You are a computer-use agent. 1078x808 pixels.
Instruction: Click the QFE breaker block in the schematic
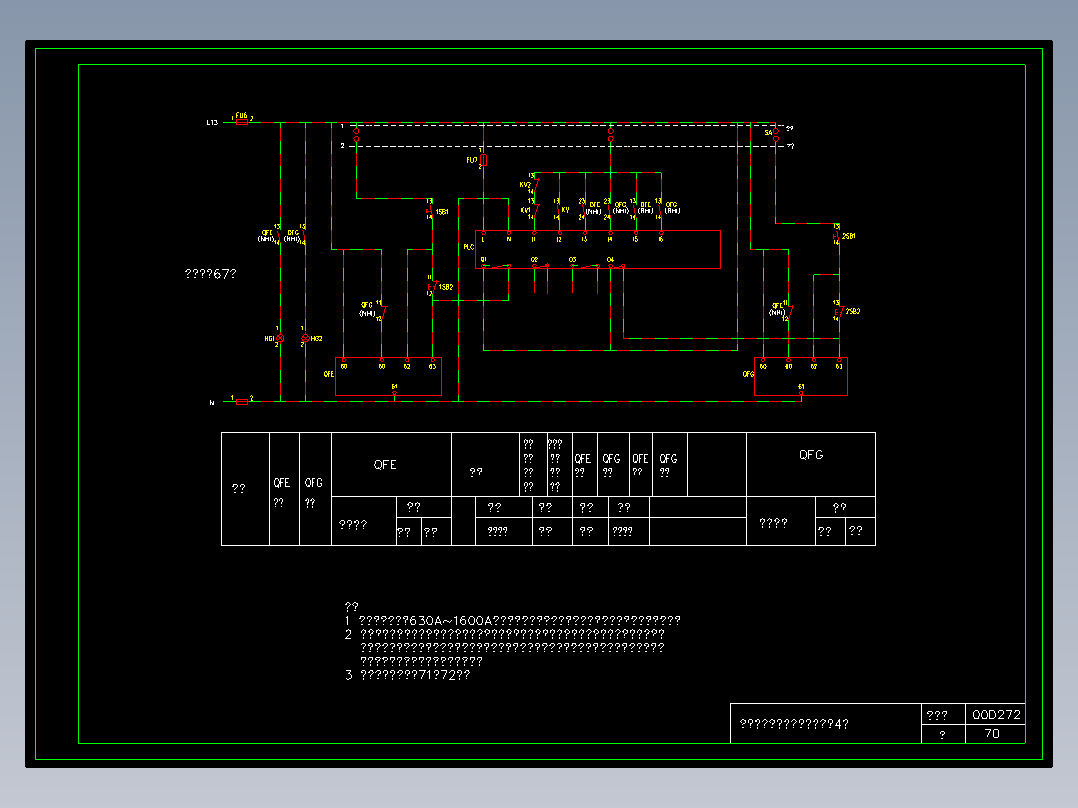click(x=388, y=376)
